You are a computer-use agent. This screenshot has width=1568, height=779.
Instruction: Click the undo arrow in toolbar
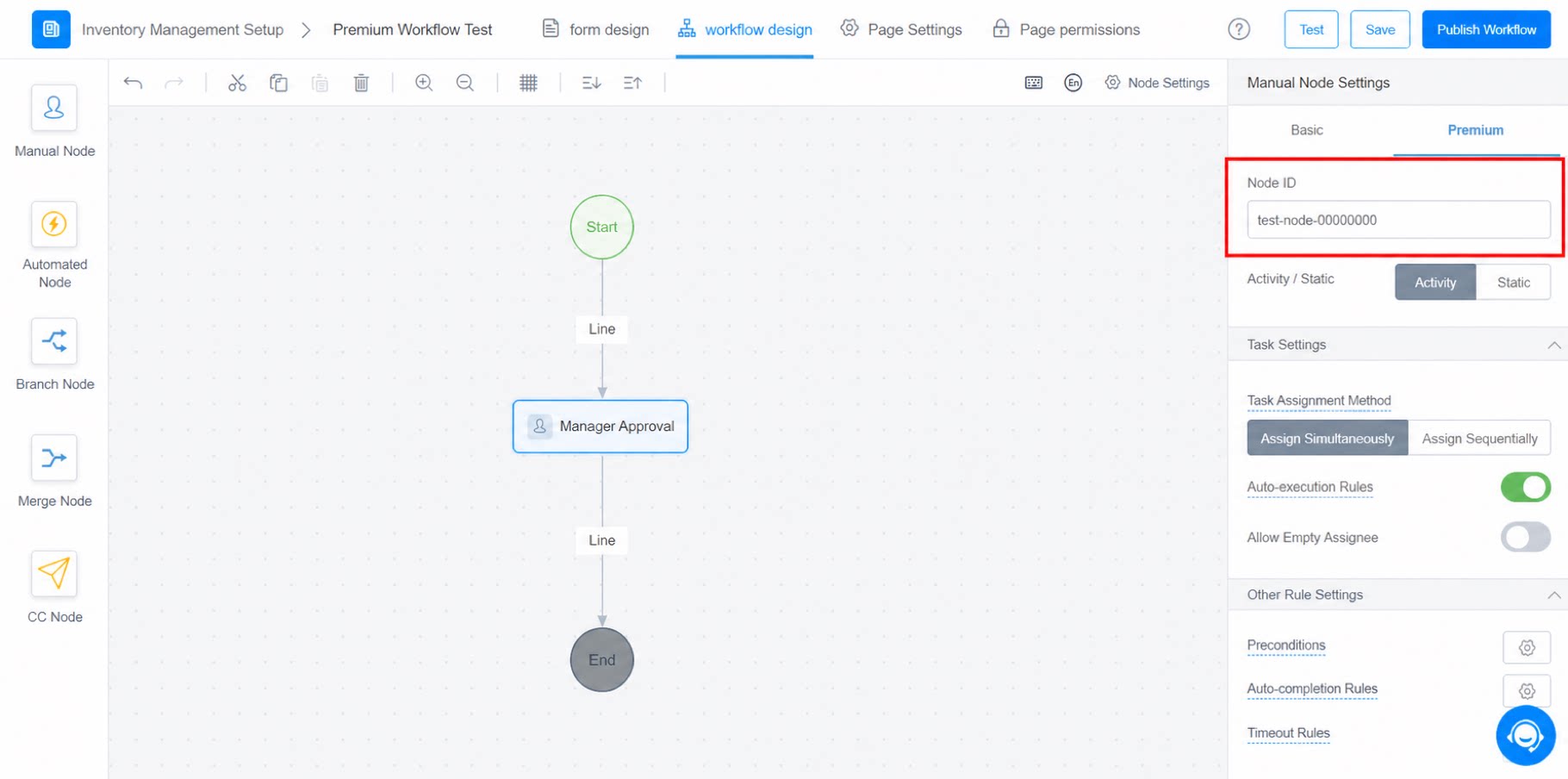coord(133,83)
